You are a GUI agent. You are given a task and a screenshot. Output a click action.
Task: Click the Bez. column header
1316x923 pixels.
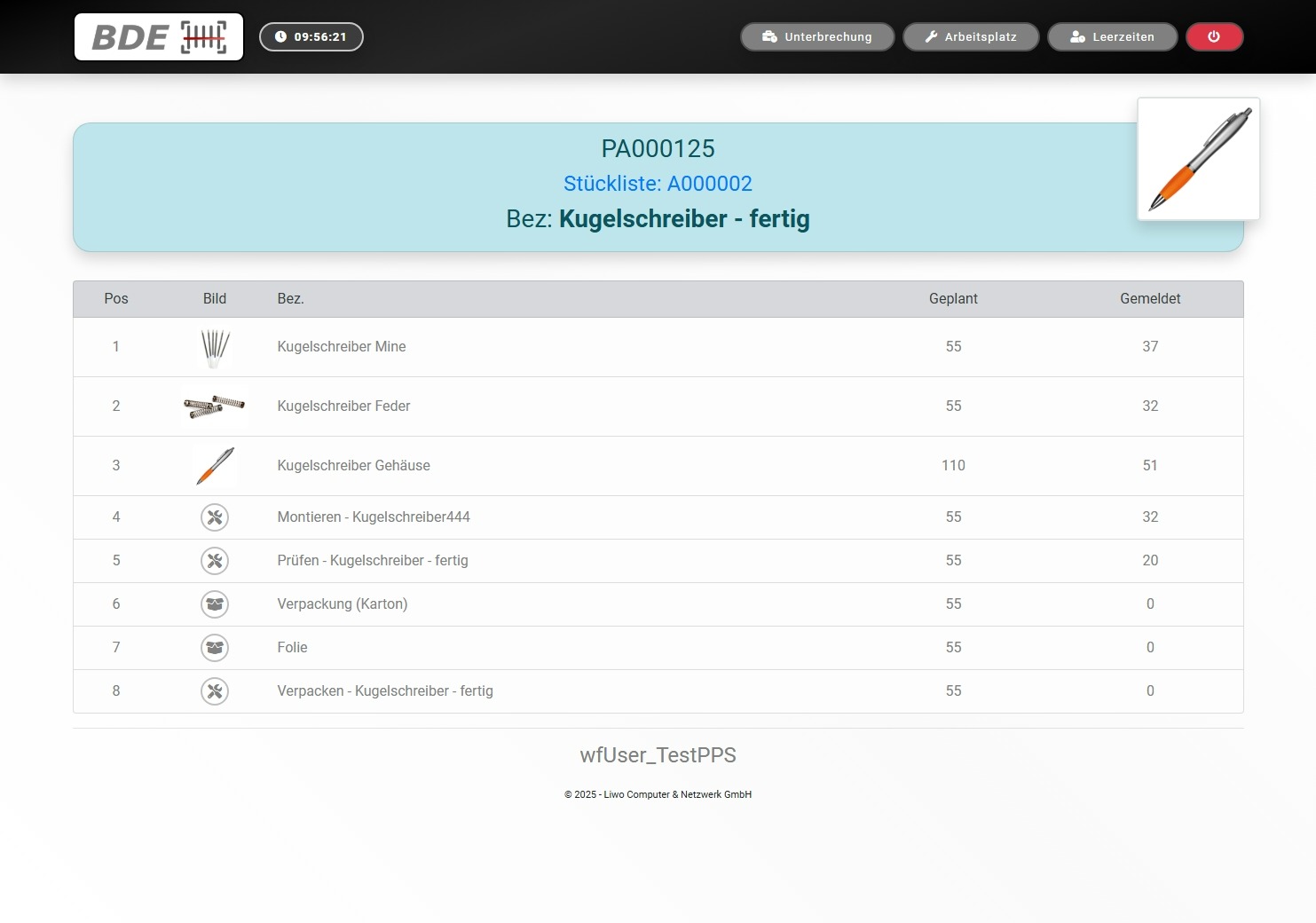tap(290, 299)
